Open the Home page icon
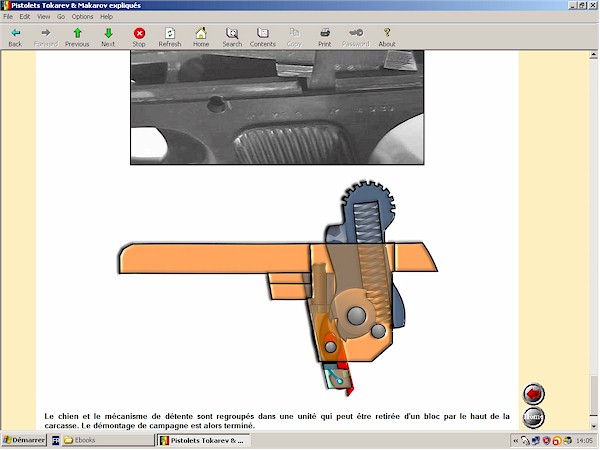 (201, 37)
